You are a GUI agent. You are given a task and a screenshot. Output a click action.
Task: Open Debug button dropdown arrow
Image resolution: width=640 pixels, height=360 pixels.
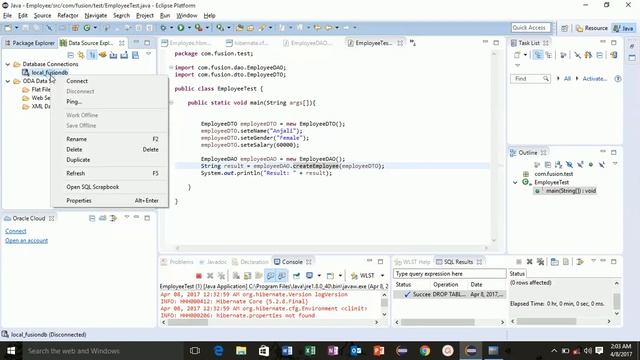(x=171, y=28)
